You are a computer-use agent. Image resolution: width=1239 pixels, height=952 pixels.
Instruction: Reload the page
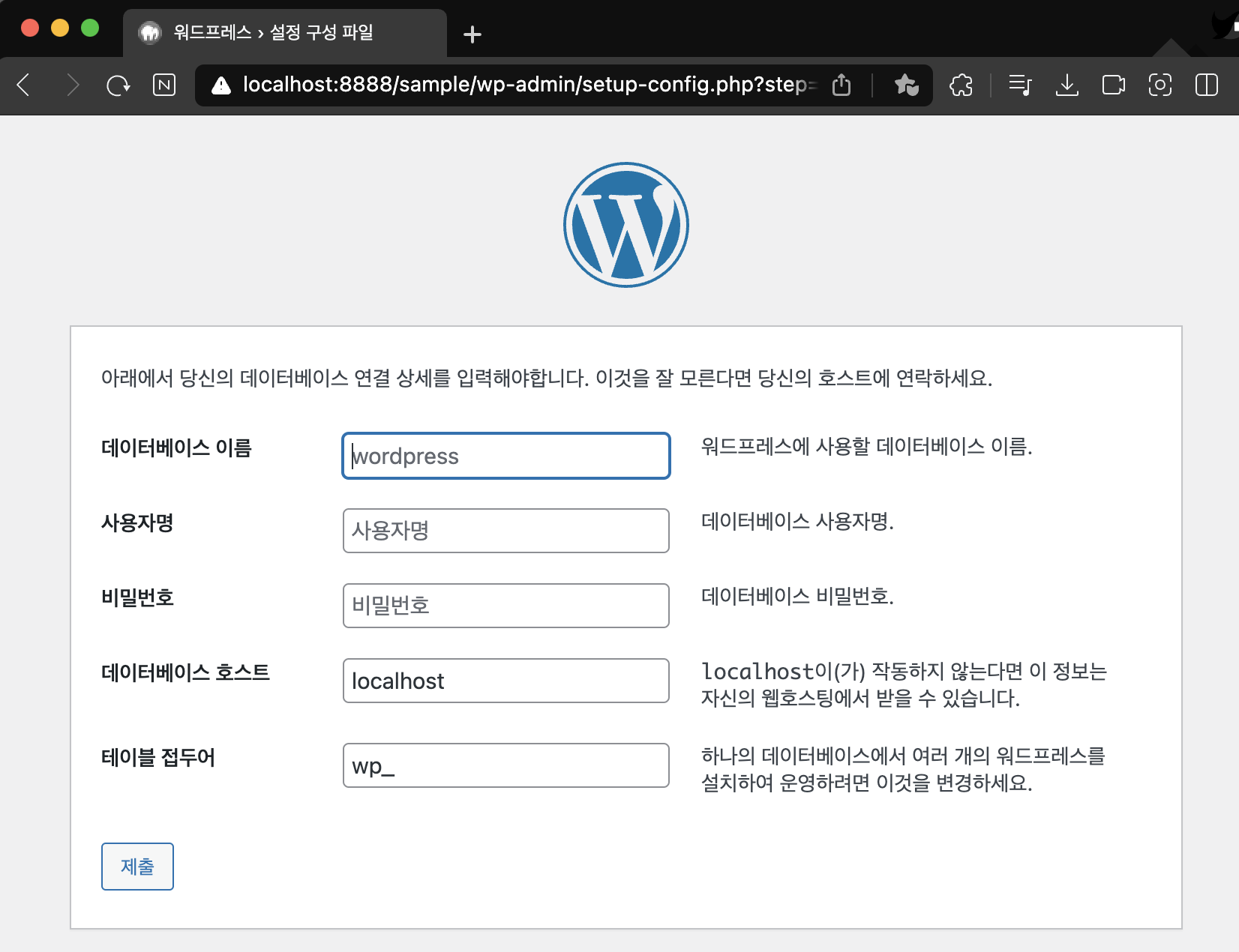point(118,85)
